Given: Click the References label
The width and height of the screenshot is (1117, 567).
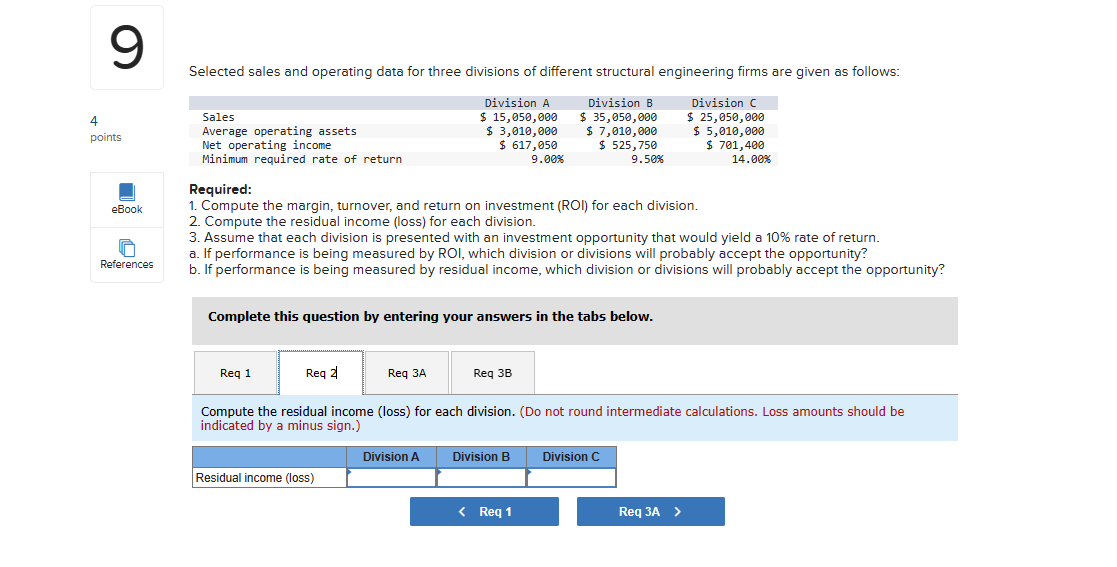Looking at the screenshot, I should click(x=127, y=264).
